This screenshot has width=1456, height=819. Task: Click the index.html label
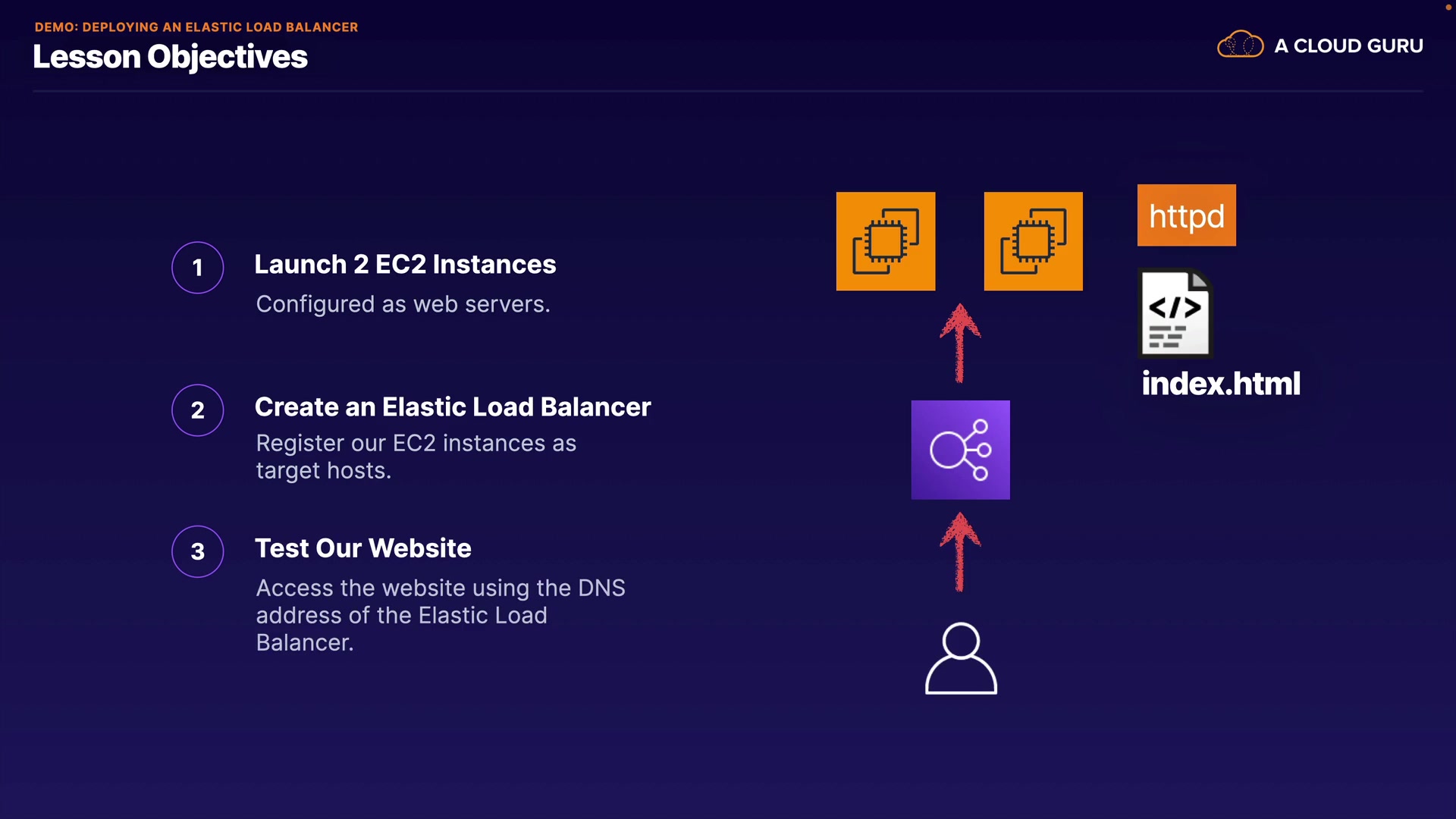[x=1221, y=383]
